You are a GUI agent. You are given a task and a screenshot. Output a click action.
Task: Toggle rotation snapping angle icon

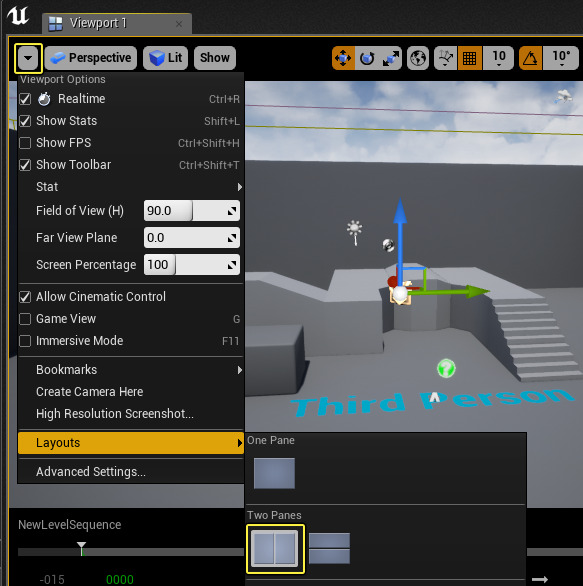coord(530,58)
